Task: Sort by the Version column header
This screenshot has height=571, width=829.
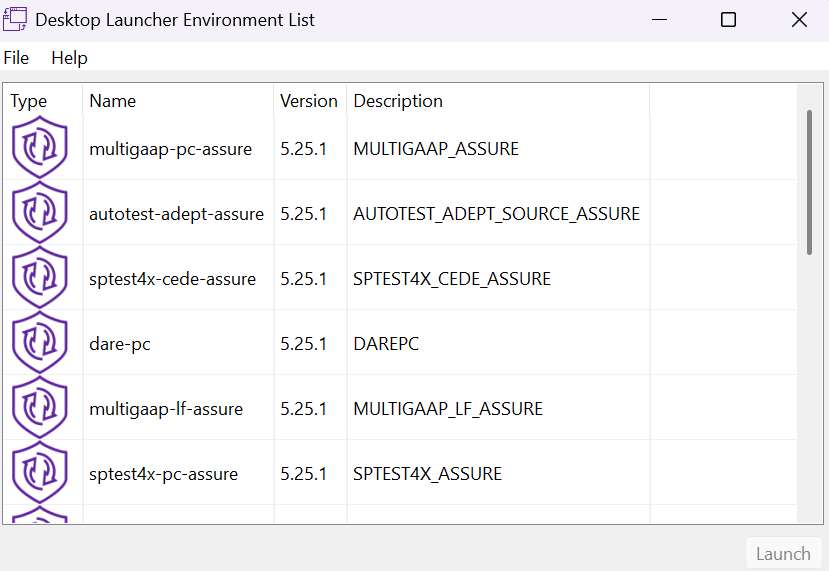Action: pos(310,100)
